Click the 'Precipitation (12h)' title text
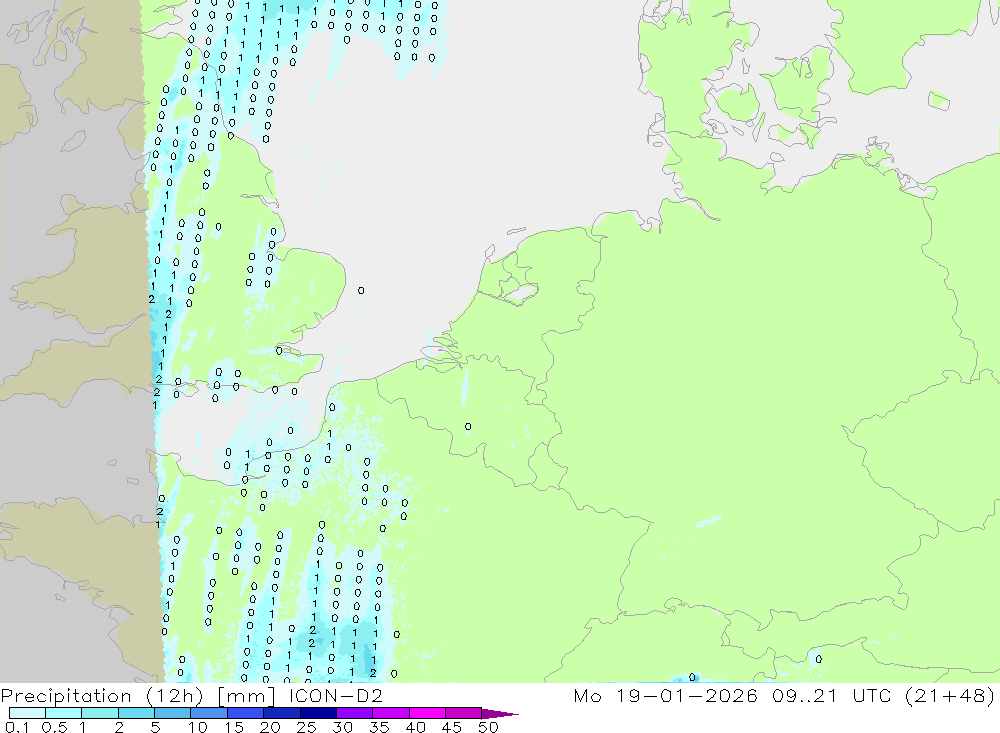This screenshot has height=733, width=1000. coord(102,696)
